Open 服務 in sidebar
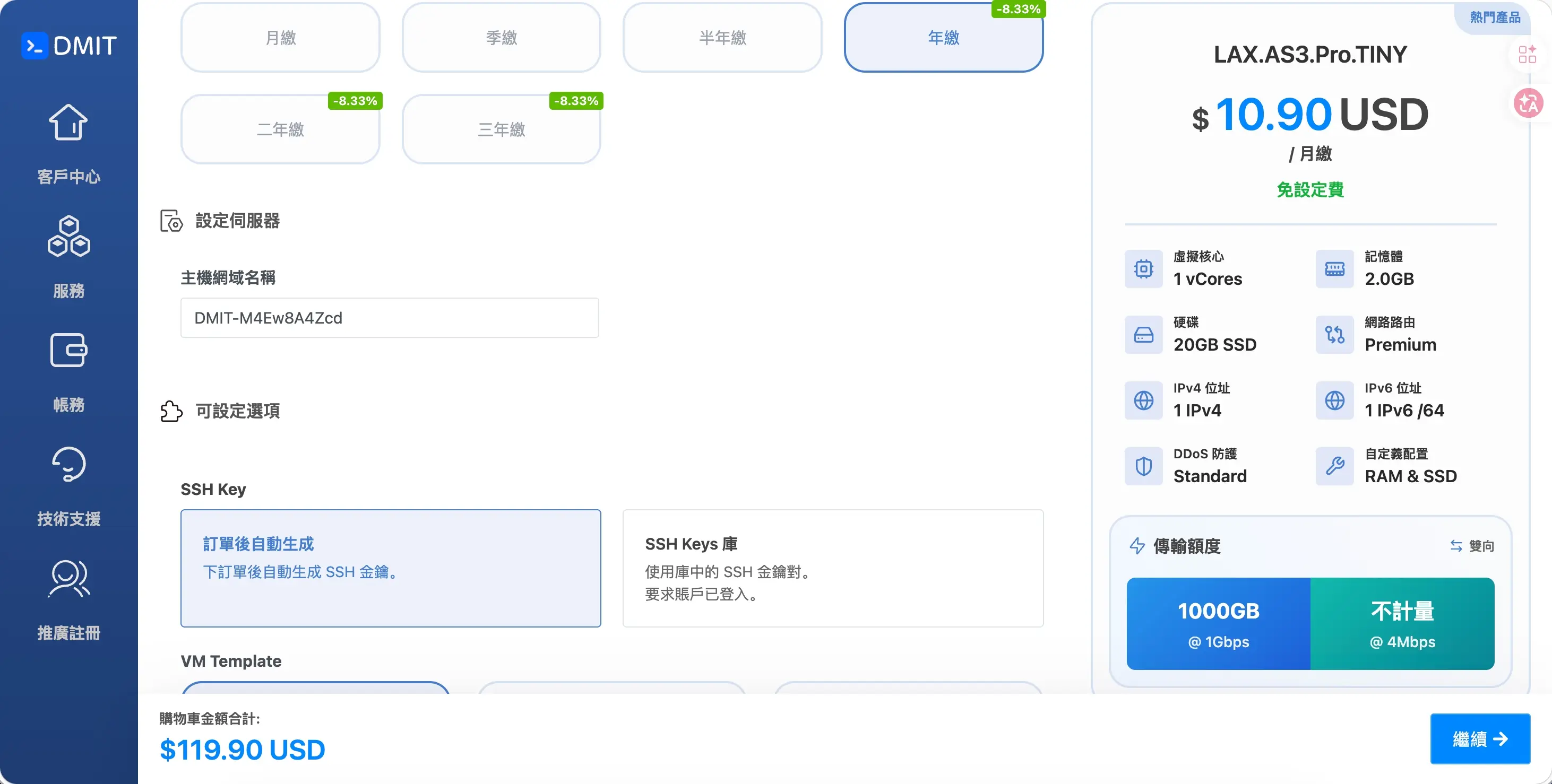This screenshot has width=1552, height=784. 68,291
